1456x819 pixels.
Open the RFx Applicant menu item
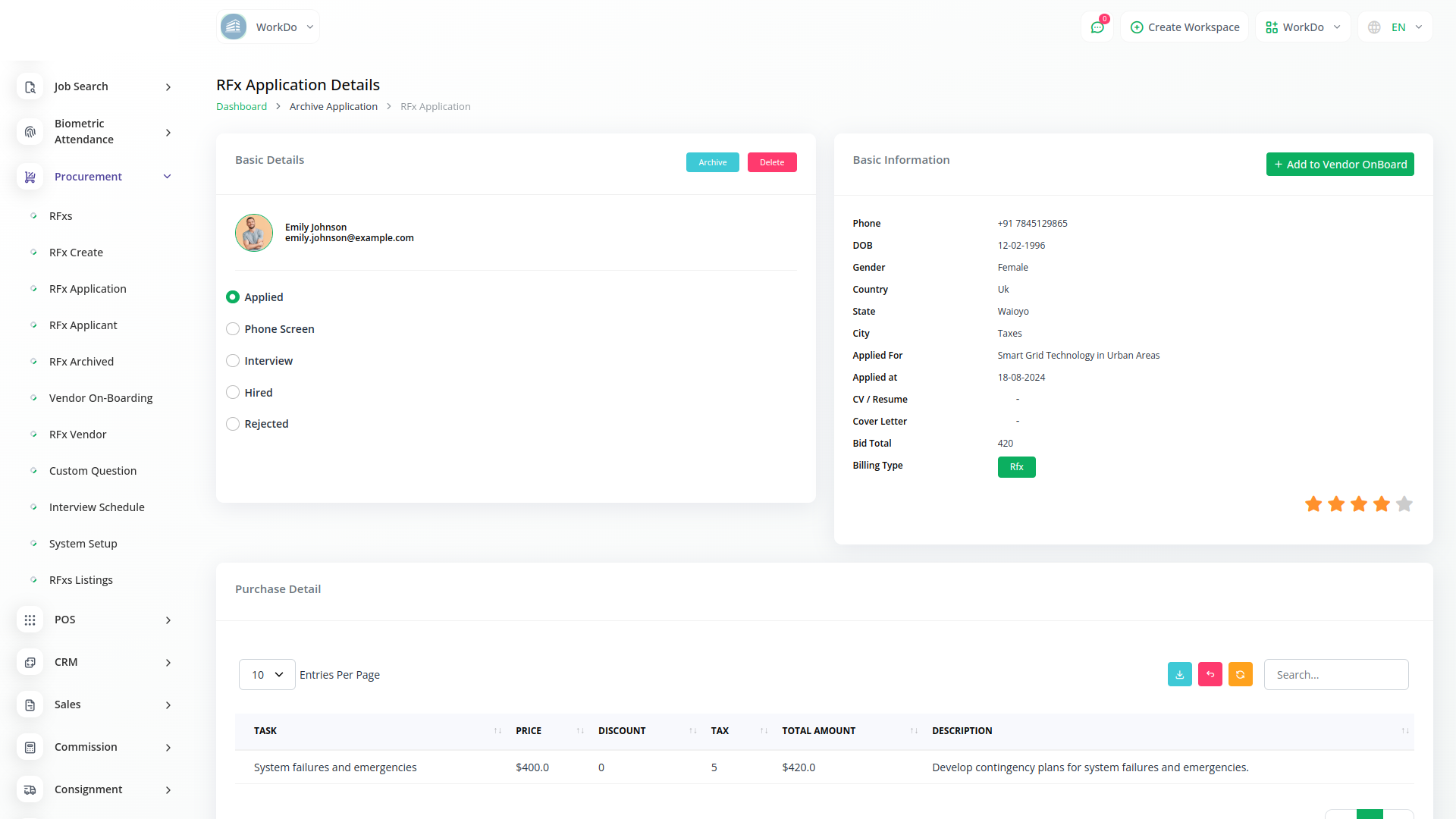point(83,325)
